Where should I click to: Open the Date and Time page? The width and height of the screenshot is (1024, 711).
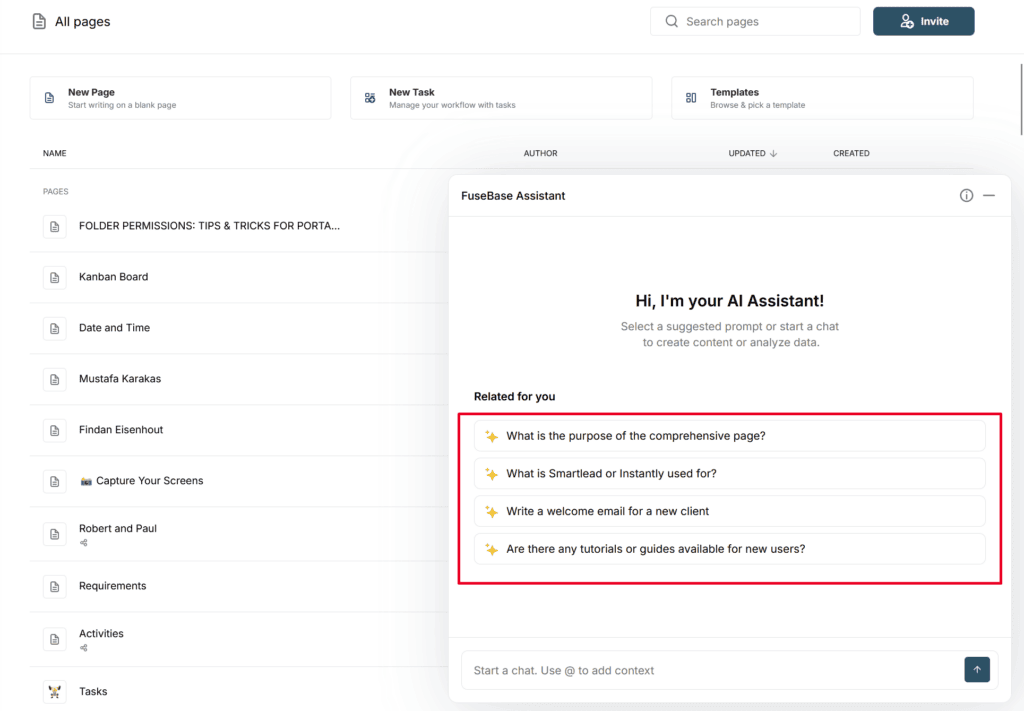point(114,328)
